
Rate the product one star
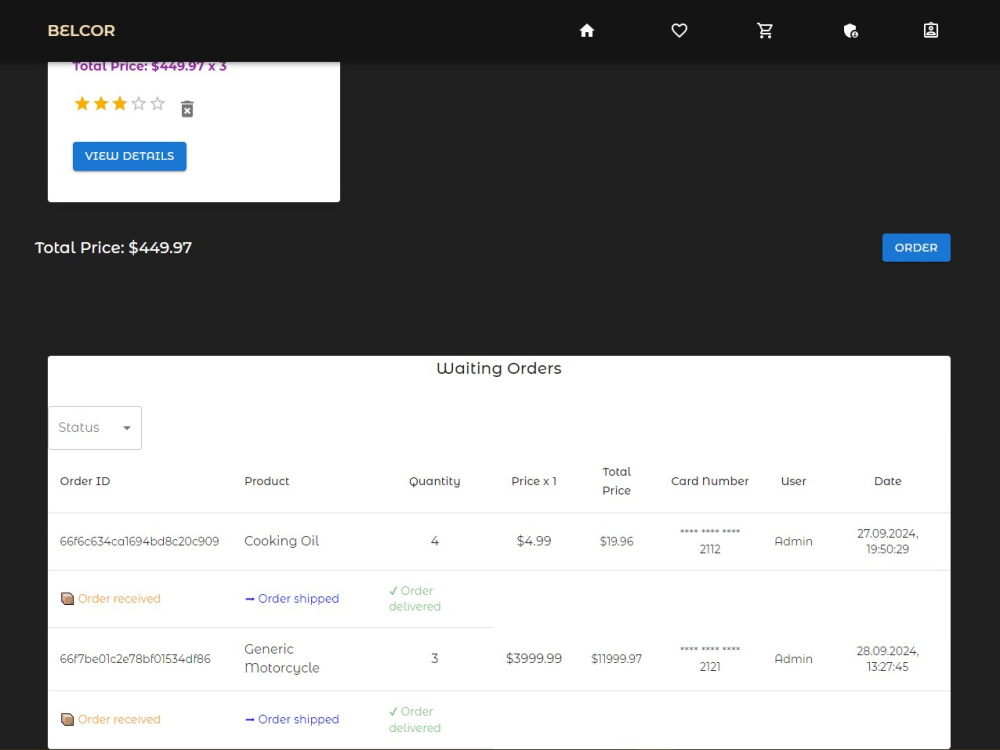point(82,103)
